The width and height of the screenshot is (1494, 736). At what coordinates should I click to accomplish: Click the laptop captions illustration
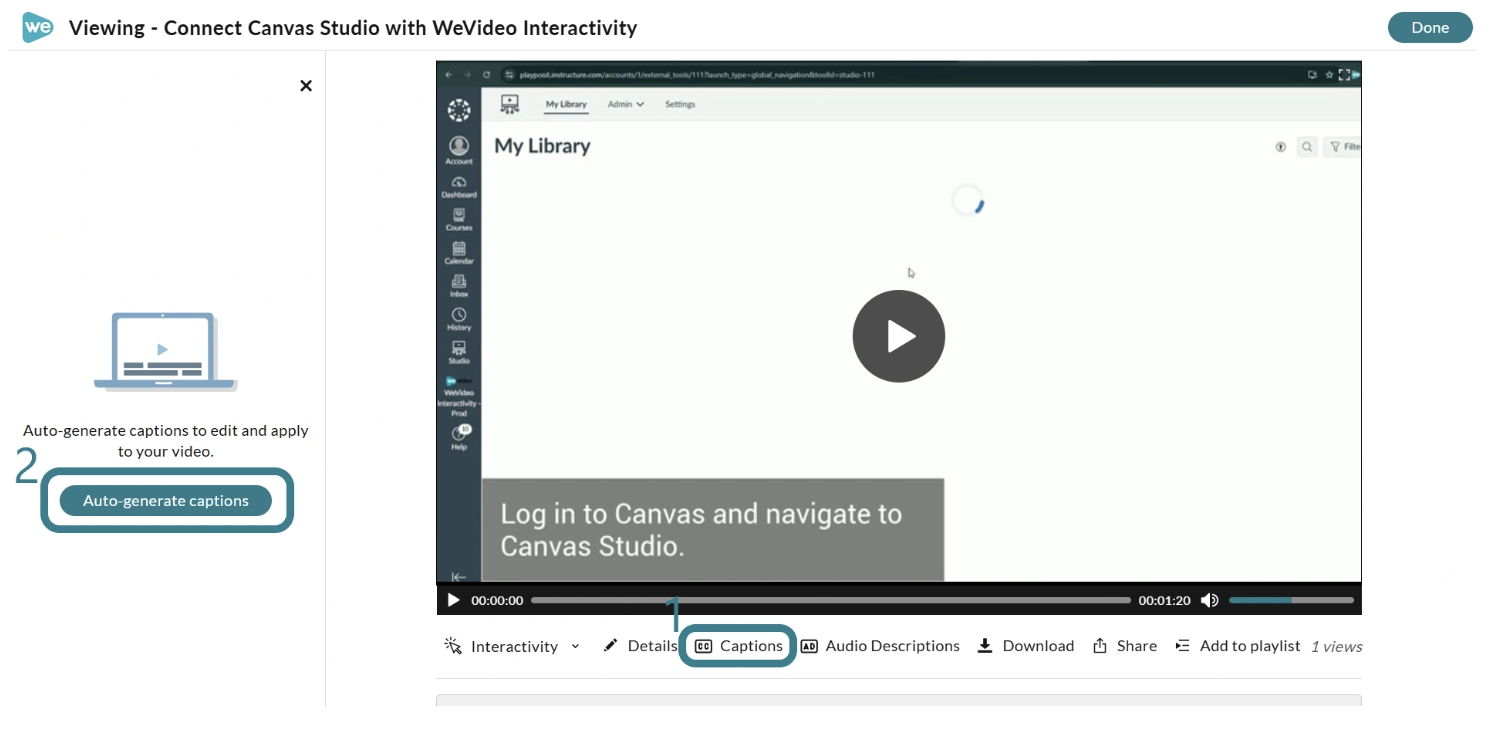point(165,352)
